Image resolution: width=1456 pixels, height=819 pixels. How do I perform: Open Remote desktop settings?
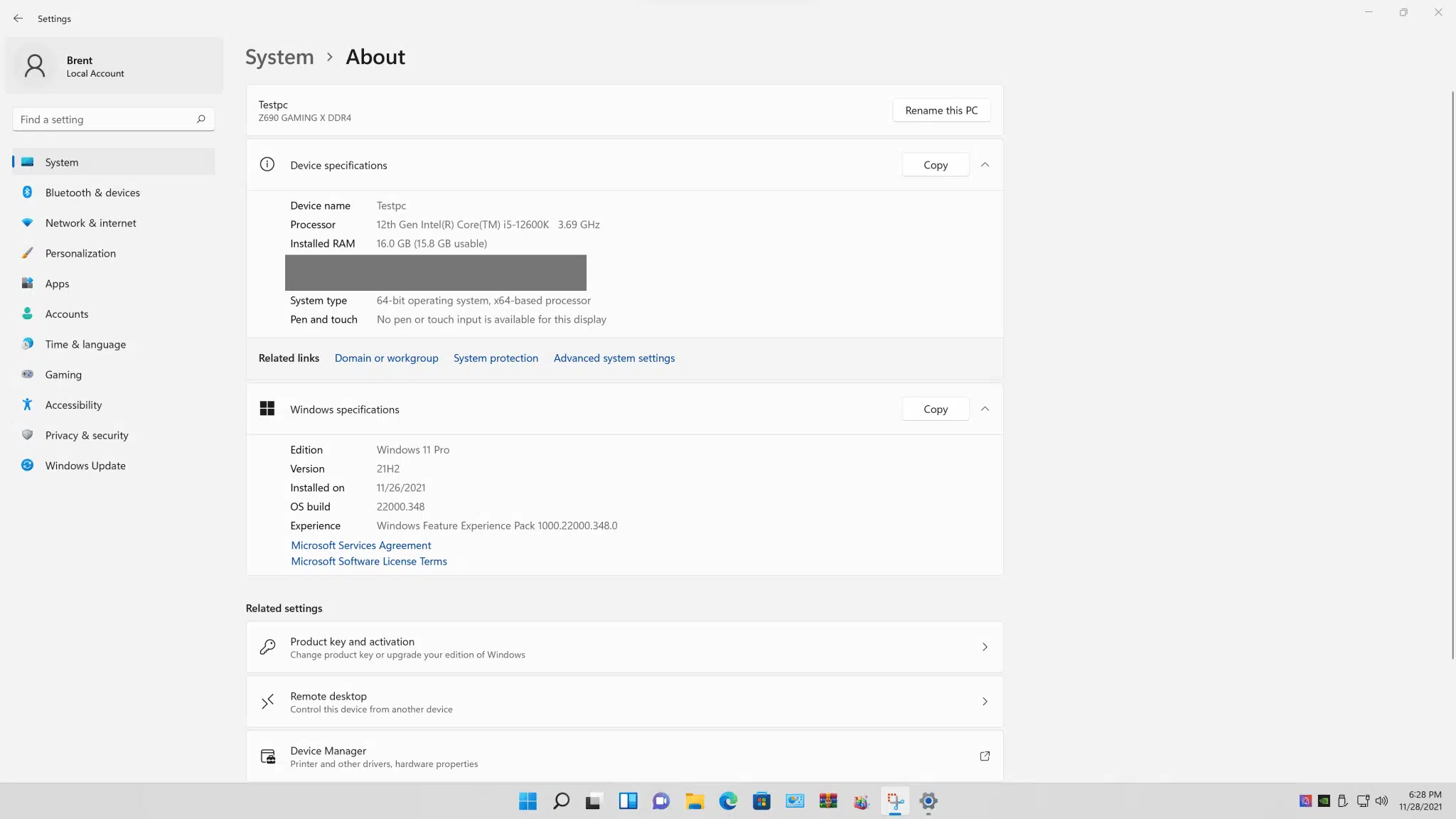tap(624, 702)
